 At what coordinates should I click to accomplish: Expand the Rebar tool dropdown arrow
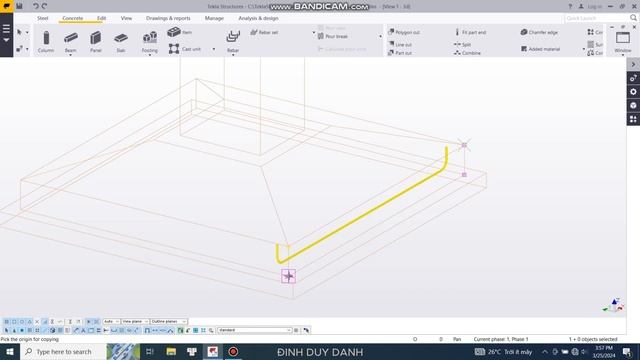[233, 55]
